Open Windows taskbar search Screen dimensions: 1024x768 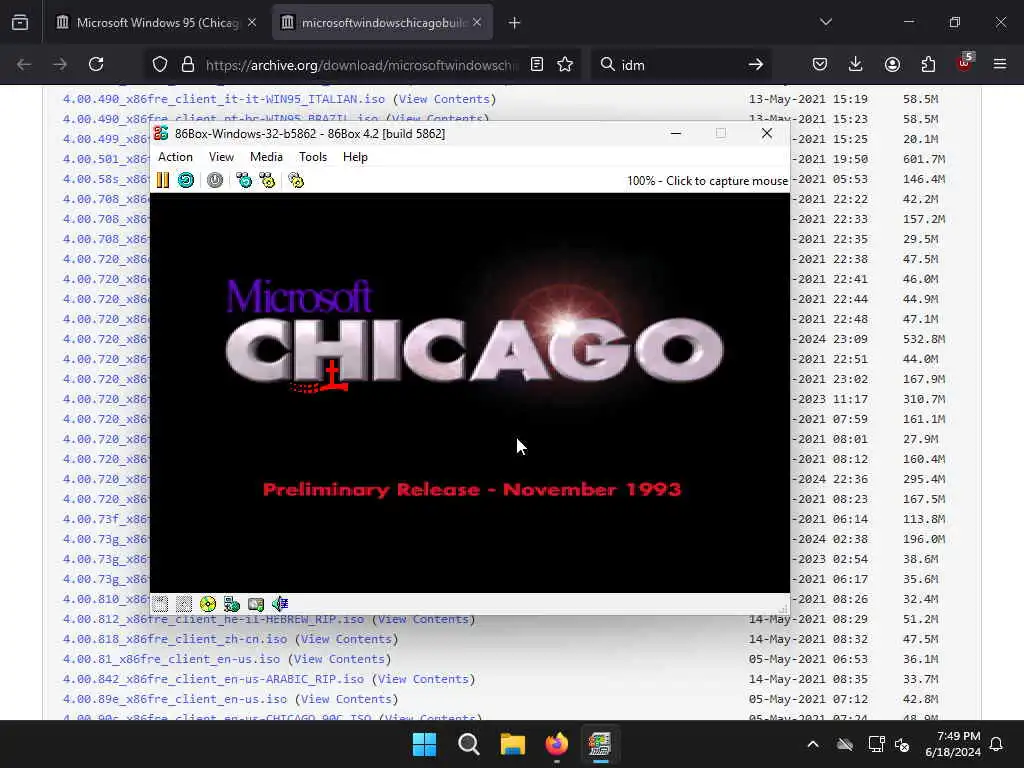(468, 744)
